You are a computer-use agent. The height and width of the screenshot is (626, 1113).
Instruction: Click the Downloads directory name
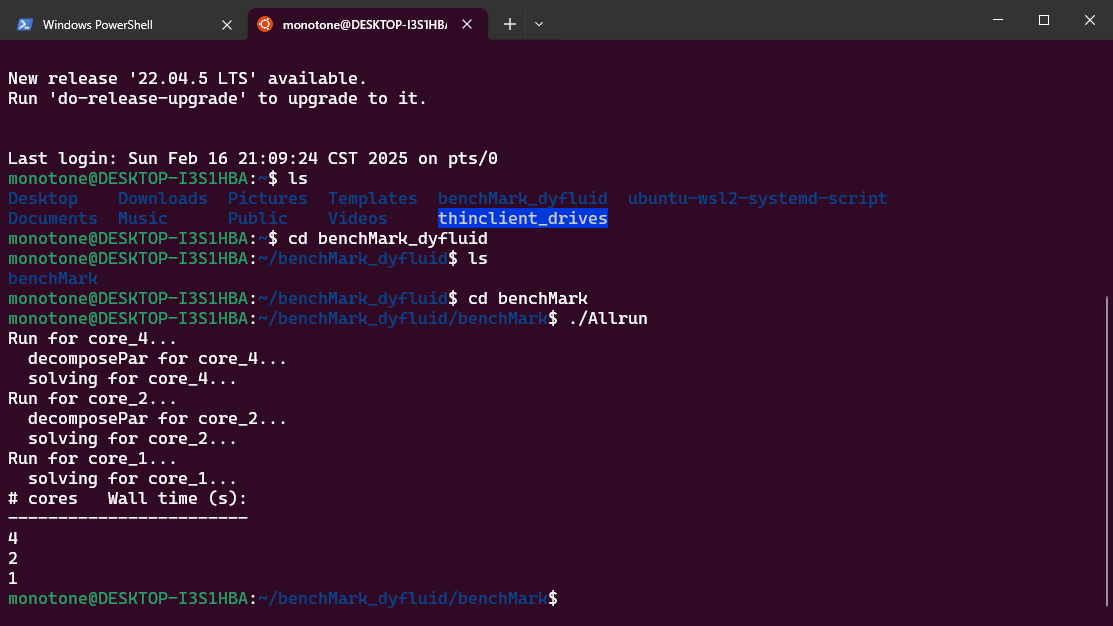163,198
